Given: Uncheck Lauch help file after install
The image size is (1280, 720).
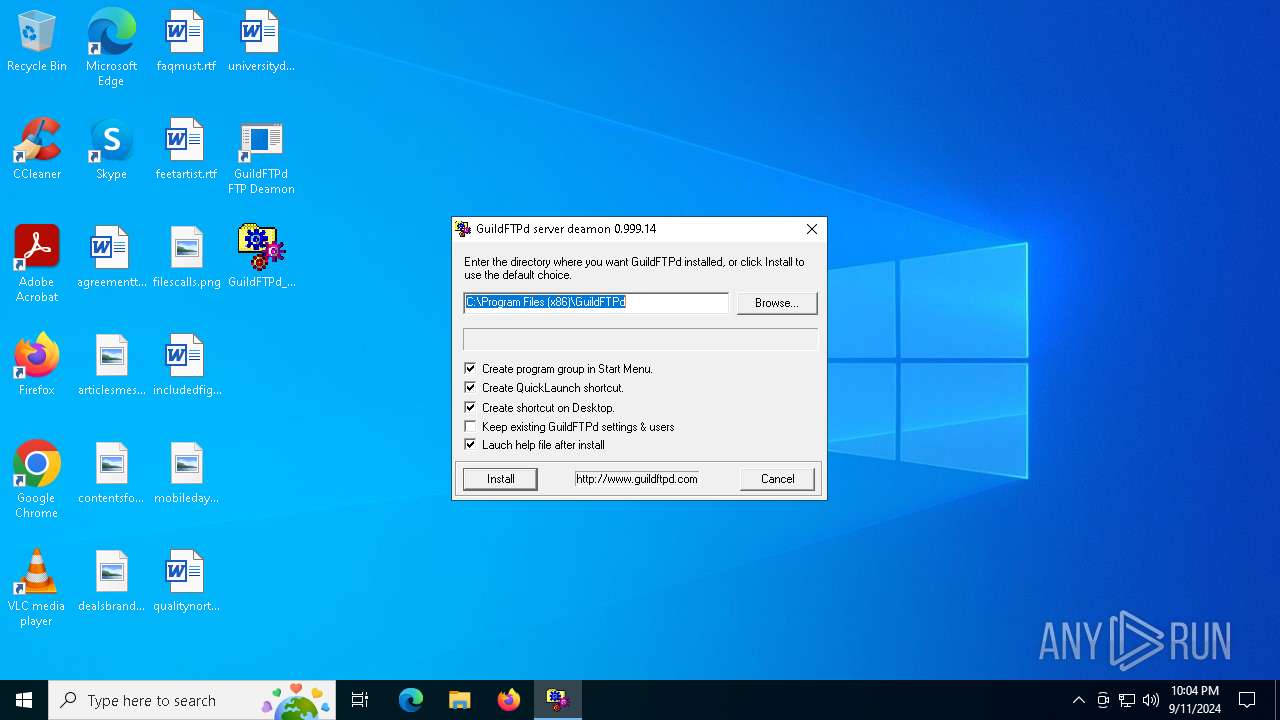Looking at the screenshot, I should coord(470,445).
